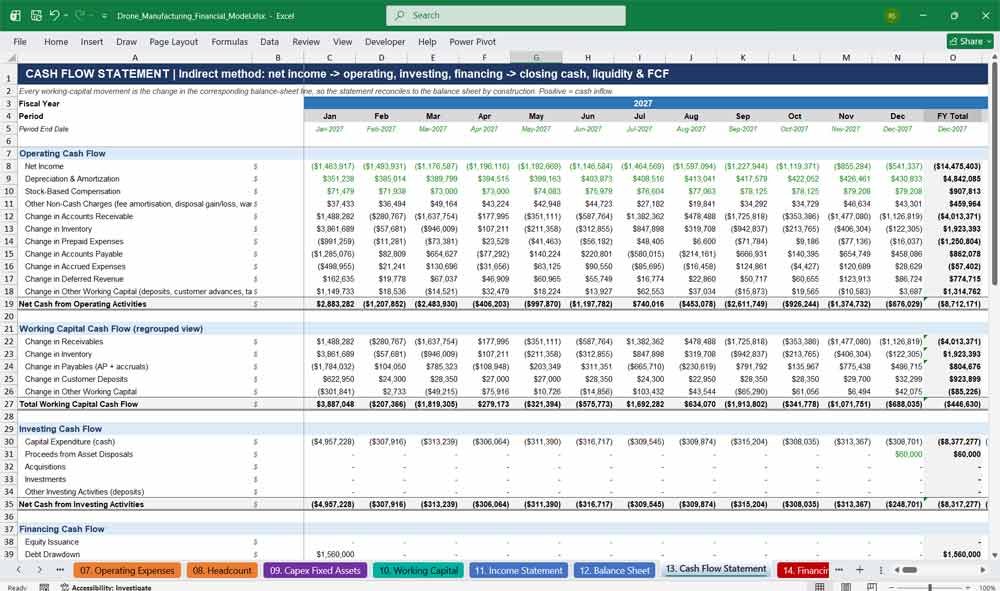Image resolution: width=1000 pixels, height=591 pixels.
Task: Click the Excel app icon
Action: point(15,15)
